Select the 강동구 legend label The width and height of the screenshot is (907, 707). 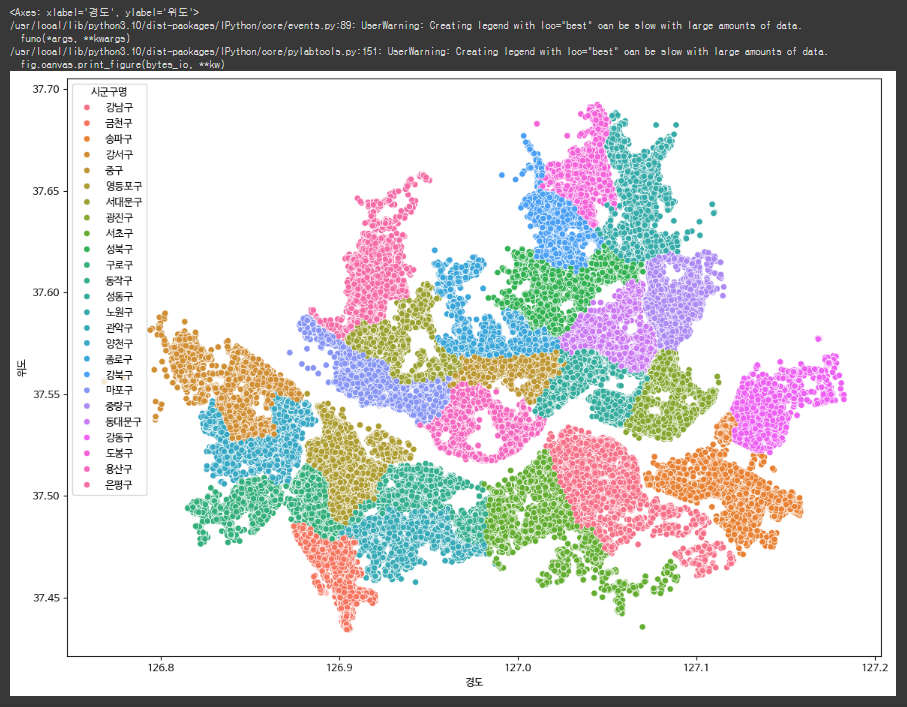click(119, 437)
